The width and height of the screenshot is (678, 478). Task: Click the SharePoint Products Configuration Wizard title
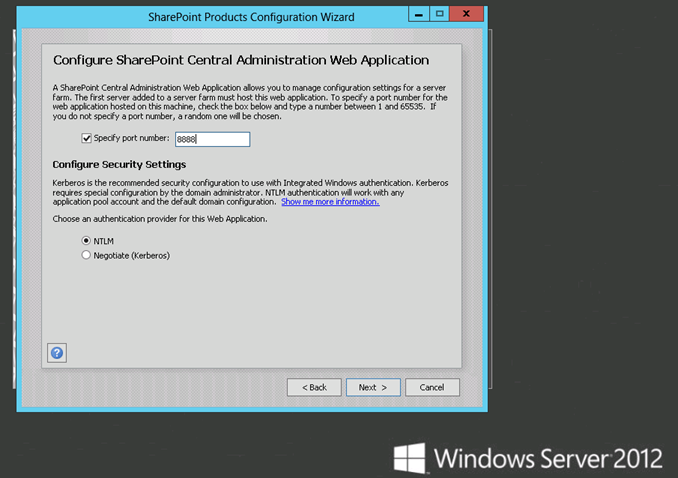(251, 17)
